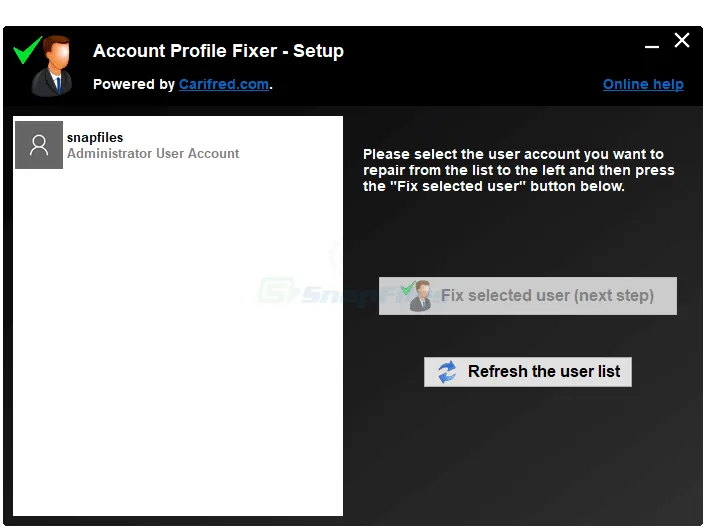Click blank area below the Refresh button
Screen dimensions: 706x529
click(x=527, y=450)
